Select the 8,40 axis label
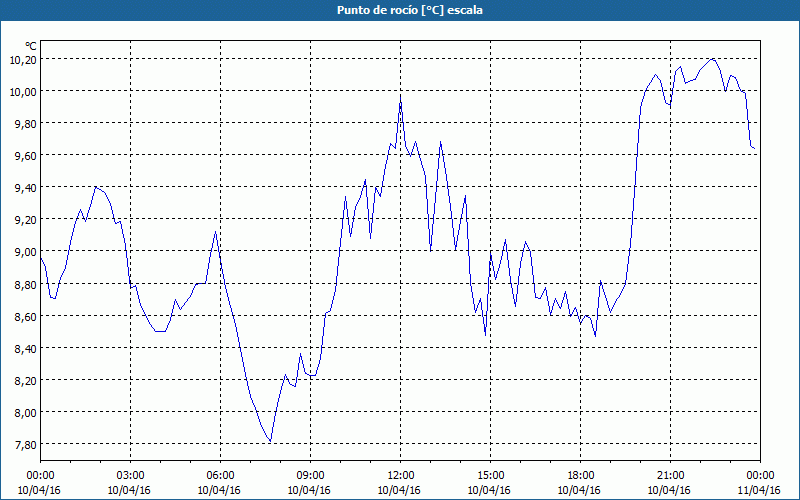 26,348
